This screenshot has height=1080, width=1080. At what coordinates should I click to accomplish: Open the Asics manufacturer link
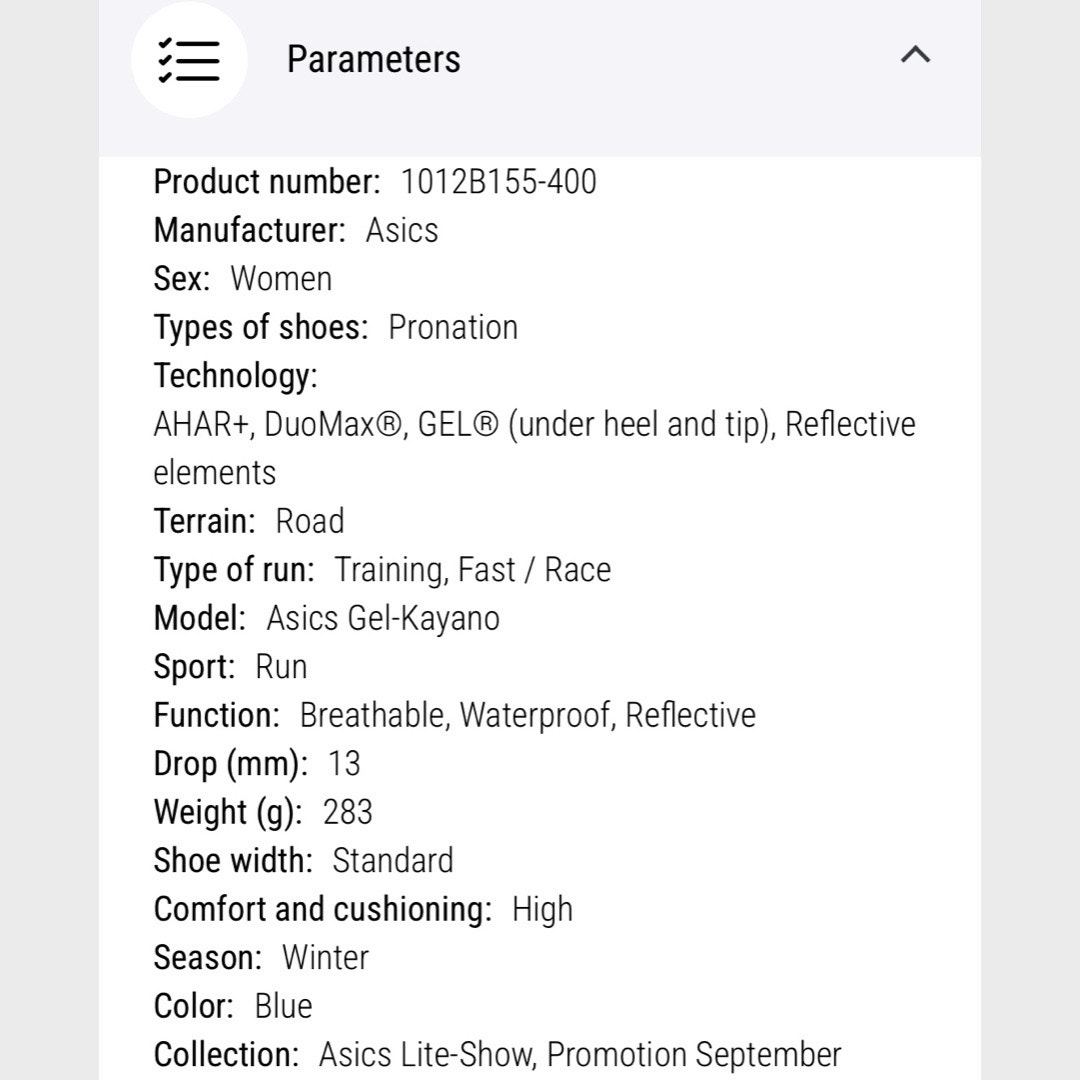click(402, 230)
